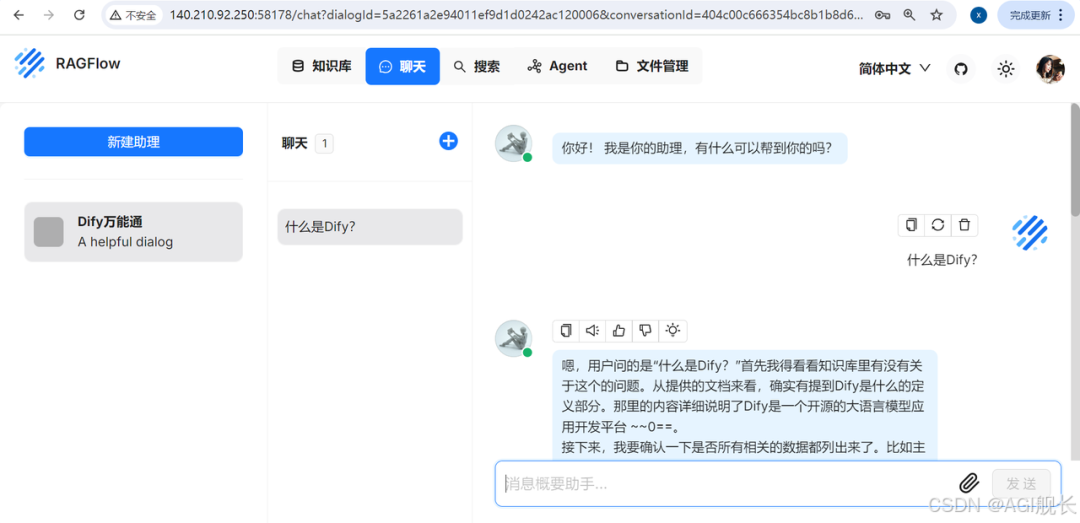Screen dimensions: 1080x523
Task: Bookmark this page with the star icon
Action: pos(936,15)
